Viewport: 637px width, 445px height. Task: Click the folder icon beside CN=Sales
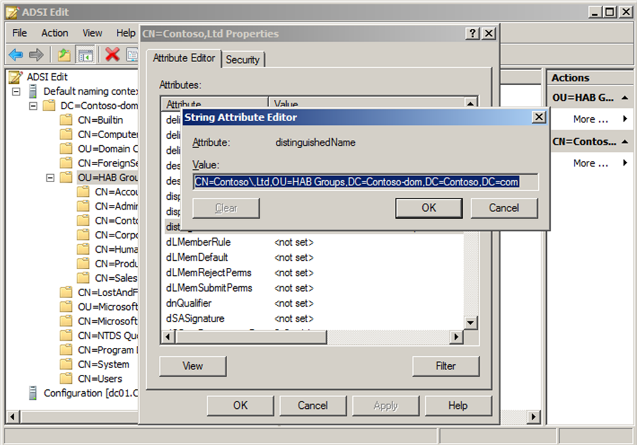tap(83, 278)
